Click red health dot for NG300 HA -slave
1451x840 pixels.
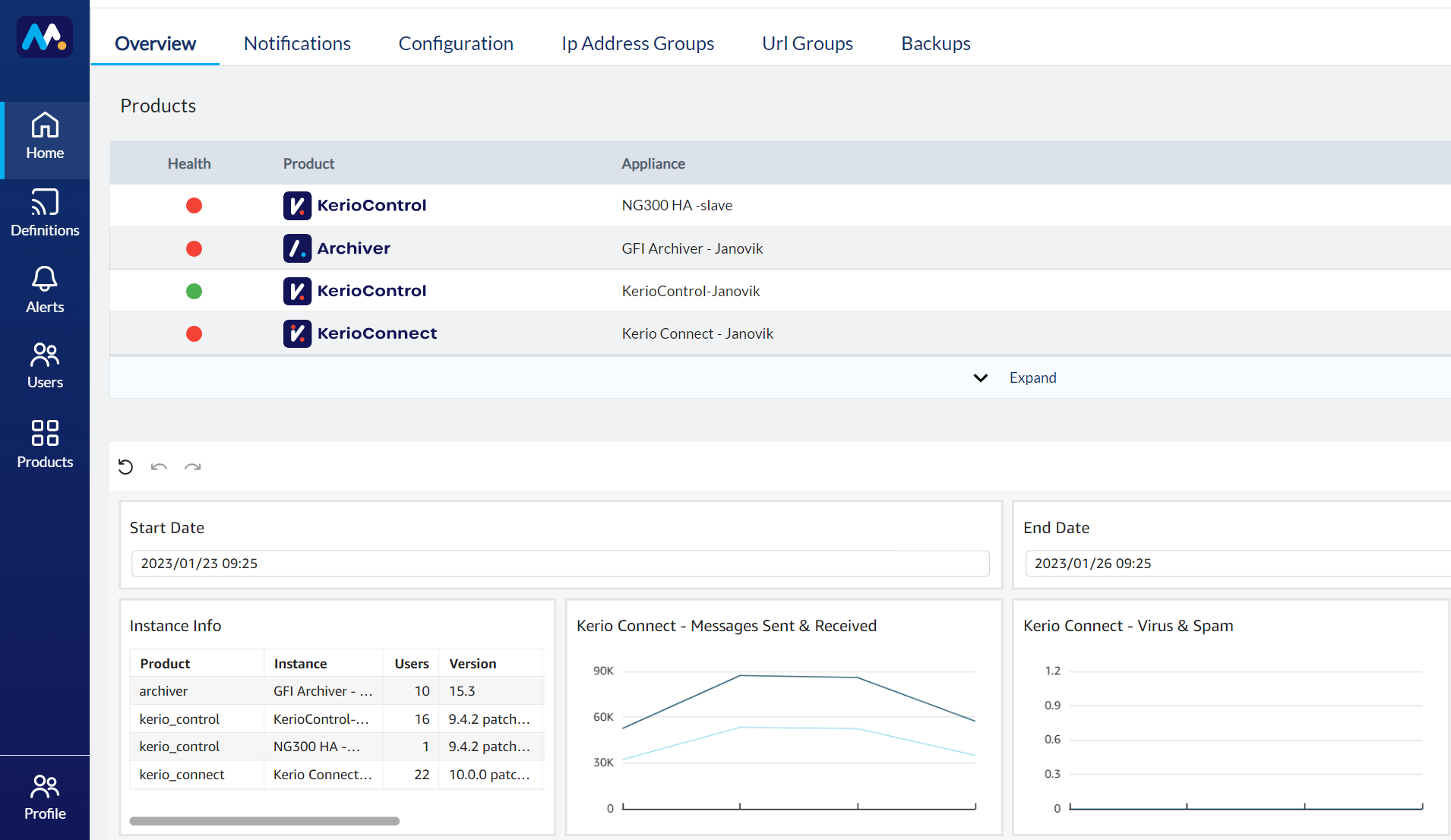[194, 205]
